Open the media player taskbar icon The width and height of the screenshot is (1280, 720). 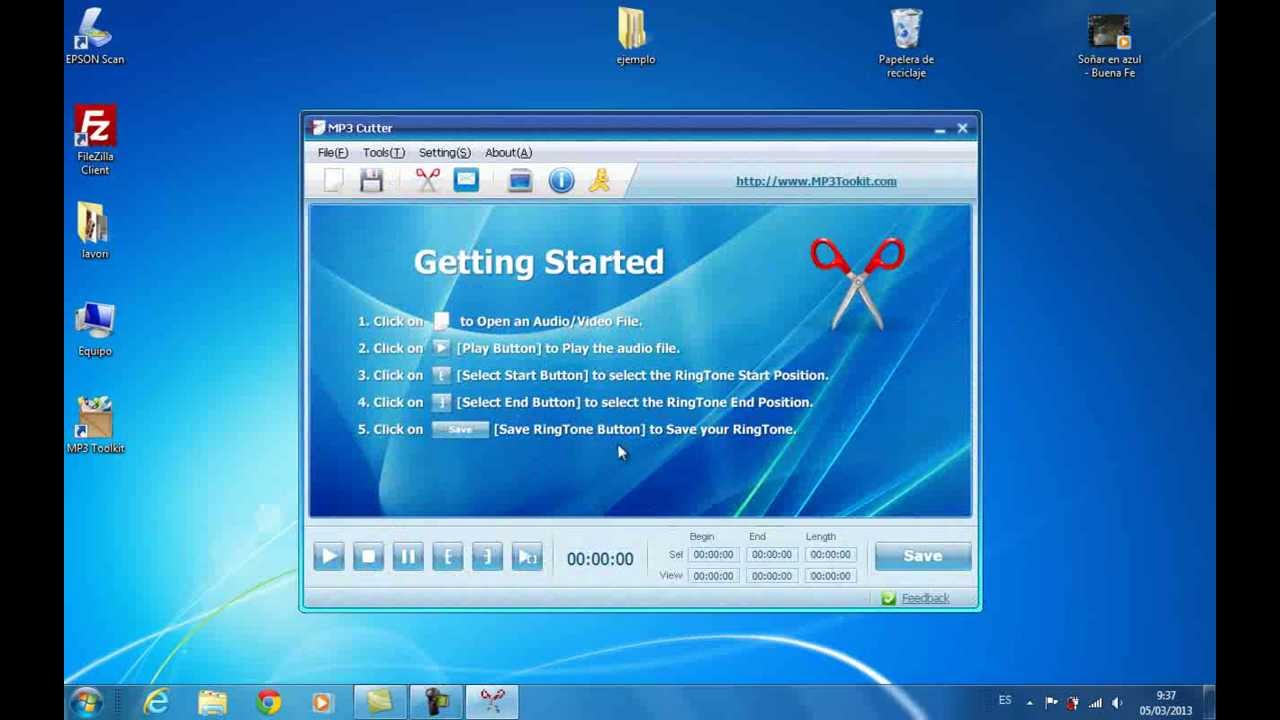322,703
